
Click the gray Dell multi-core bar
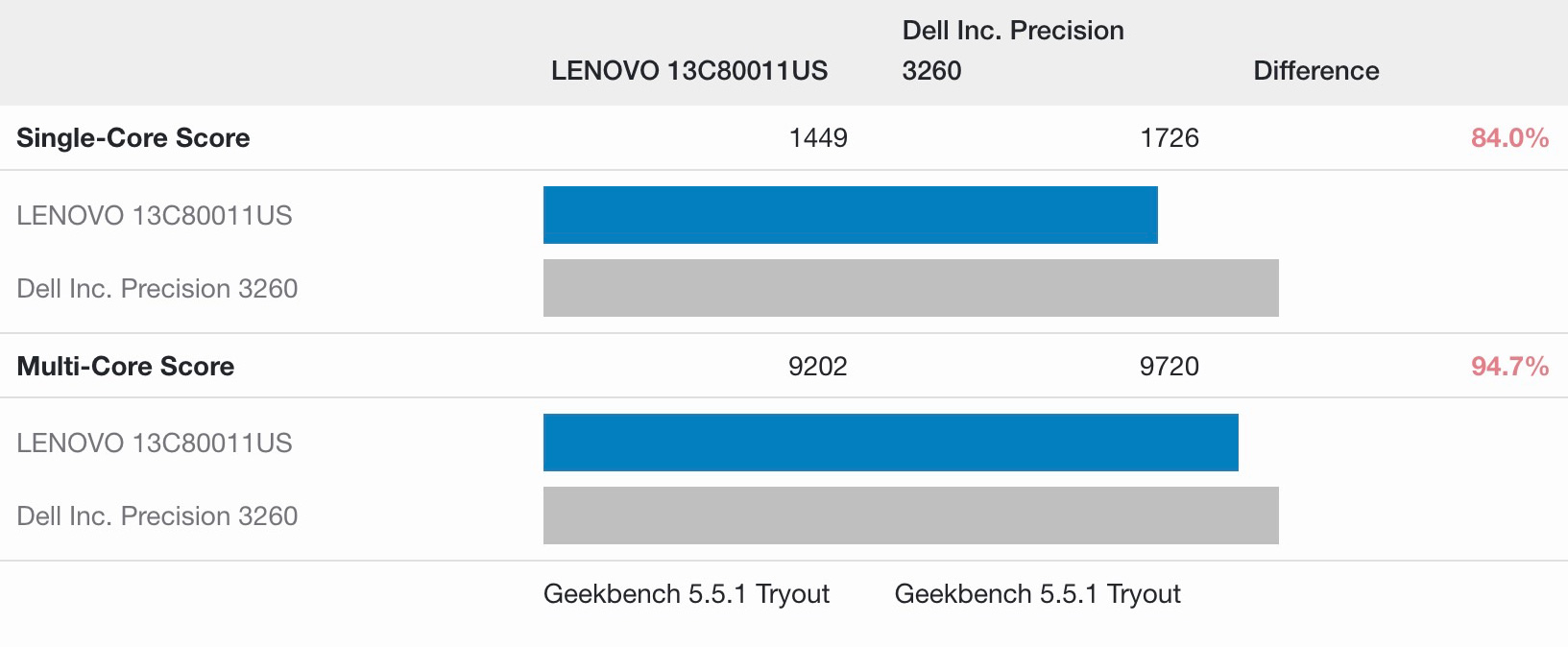(x=910, y=515)
